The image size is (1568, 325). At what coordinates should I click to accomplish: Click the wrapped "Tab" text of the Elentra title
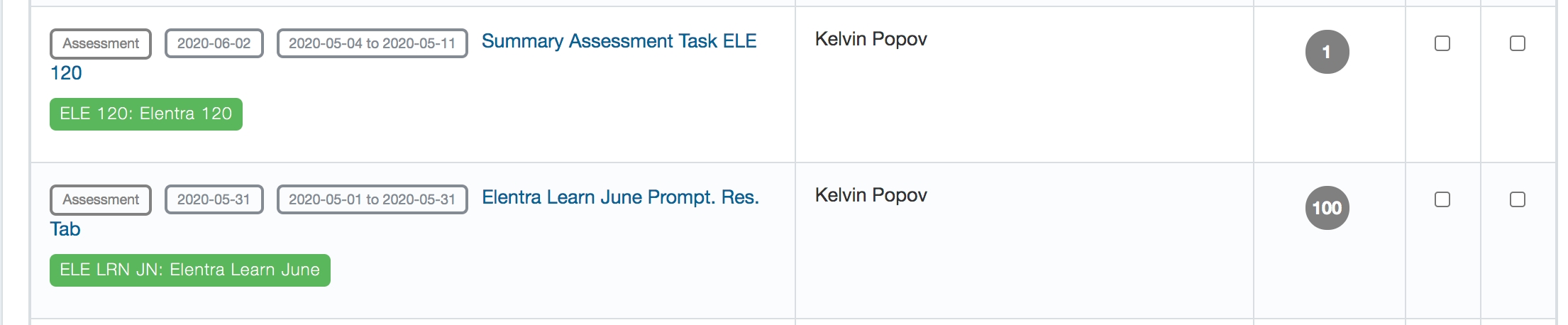pos(65,229)
